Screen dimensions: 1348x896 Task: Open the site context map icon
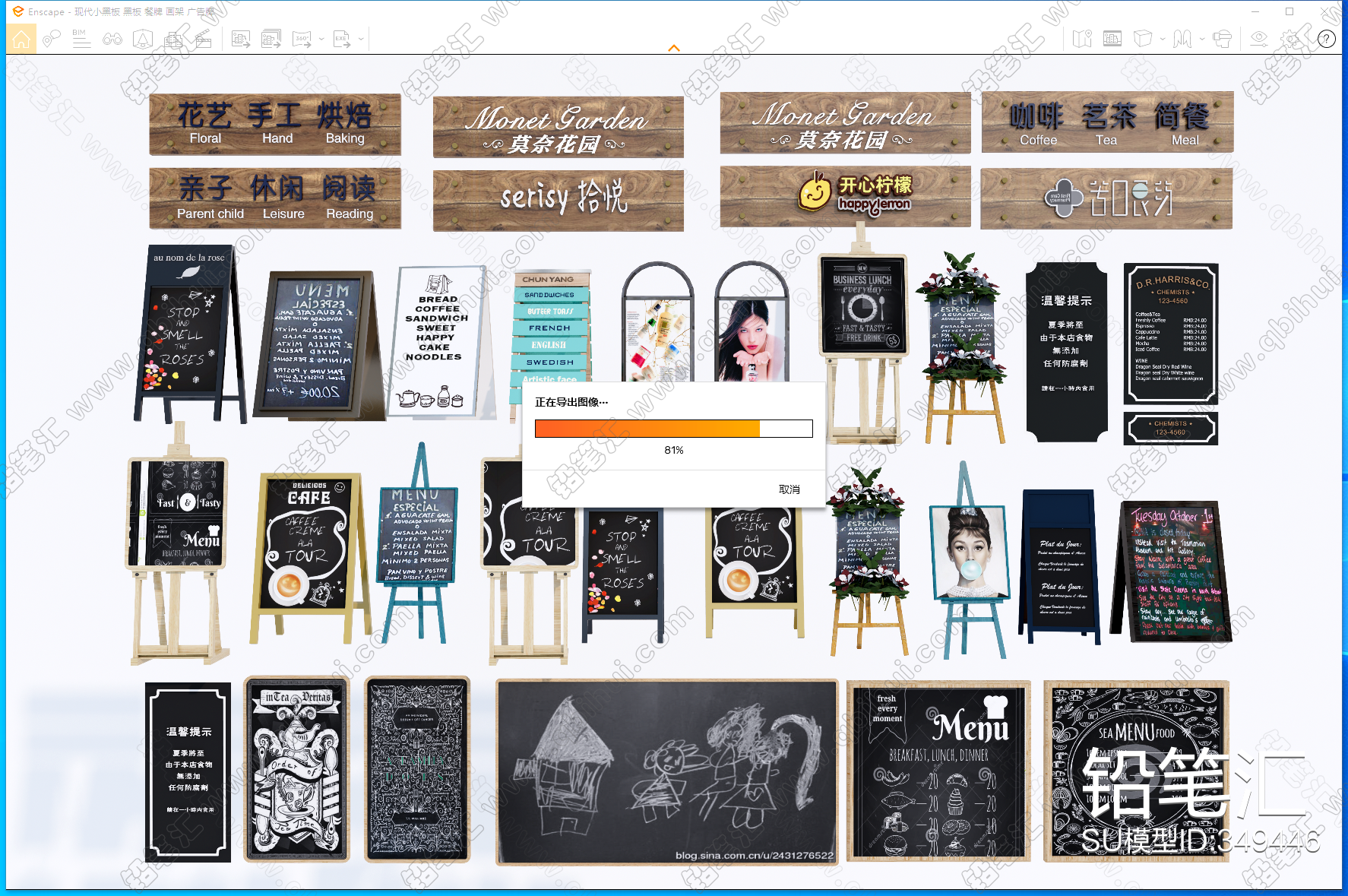click(x=1082, y=39)
